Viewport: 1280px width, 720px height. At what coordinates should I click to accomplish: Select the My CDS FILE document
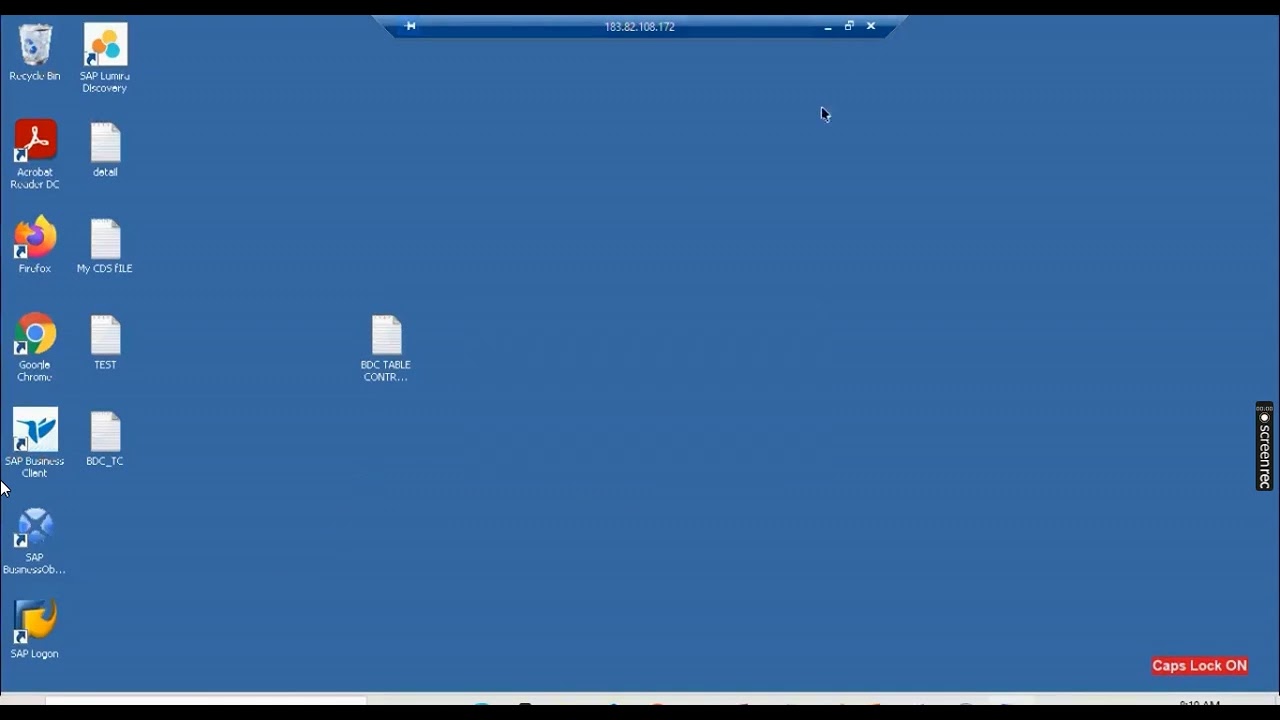pyautogui.click(x=105, y=246)
